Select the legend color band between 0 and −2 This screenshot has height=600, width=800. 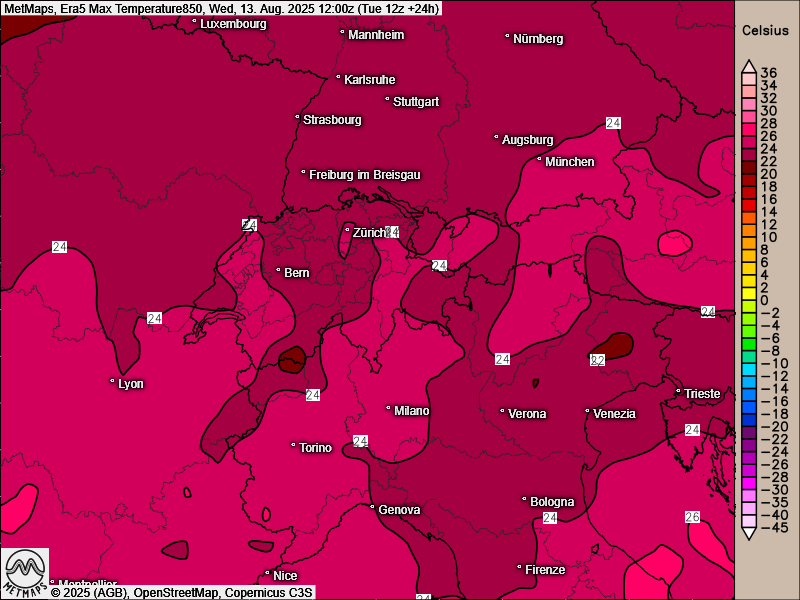pyautogui.click(x=748, y=307)
